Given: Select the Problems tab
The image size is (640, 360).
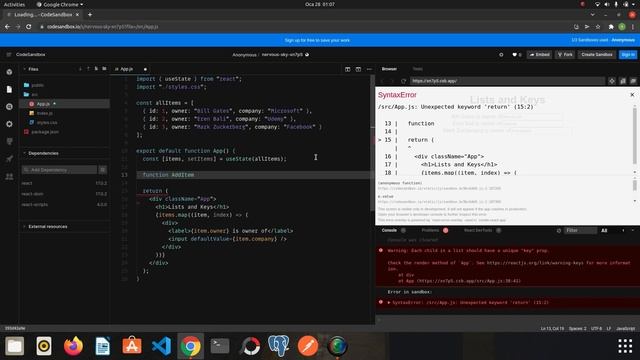Looking at the screenshot, I should point(430,230).
